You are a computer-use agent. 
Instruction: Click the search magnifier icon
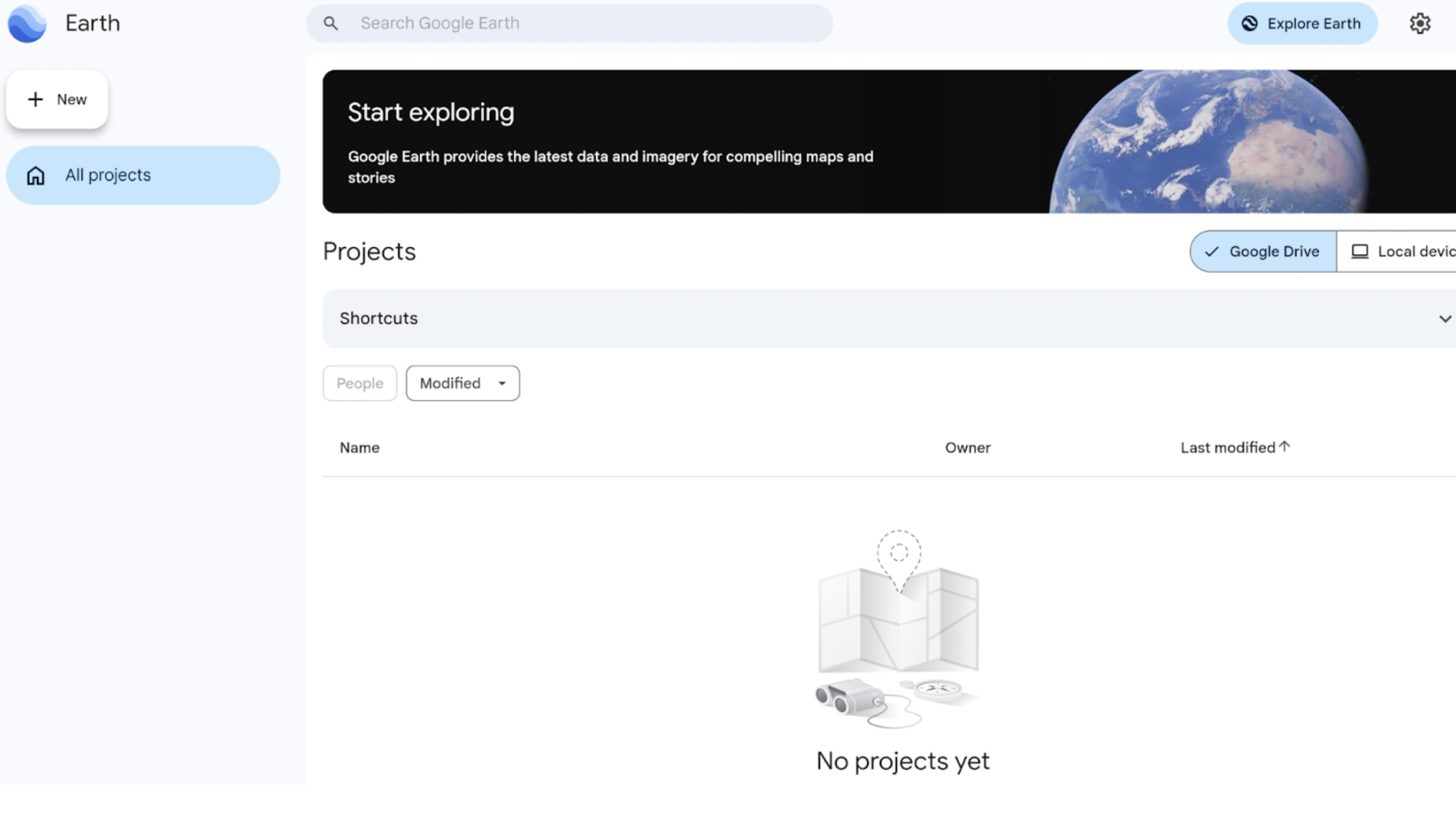331,24
